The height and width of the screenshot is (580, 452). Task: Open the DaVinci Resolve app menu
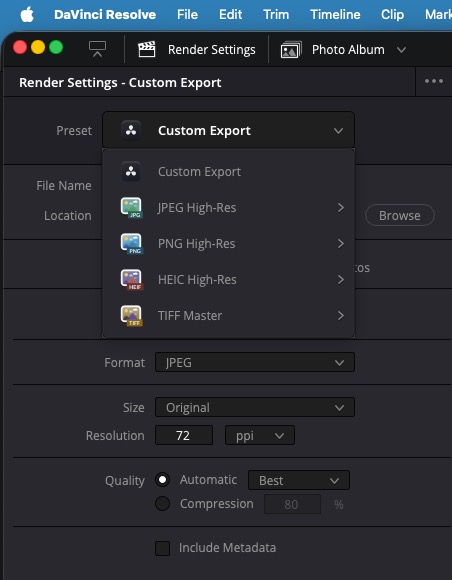click(105, 15)
